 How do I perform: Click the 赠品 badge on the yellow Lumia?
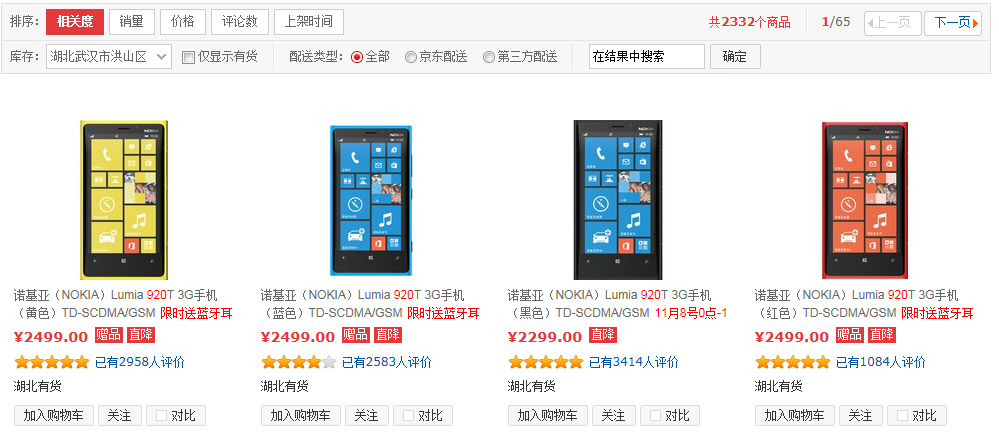[x=109, y=335]
